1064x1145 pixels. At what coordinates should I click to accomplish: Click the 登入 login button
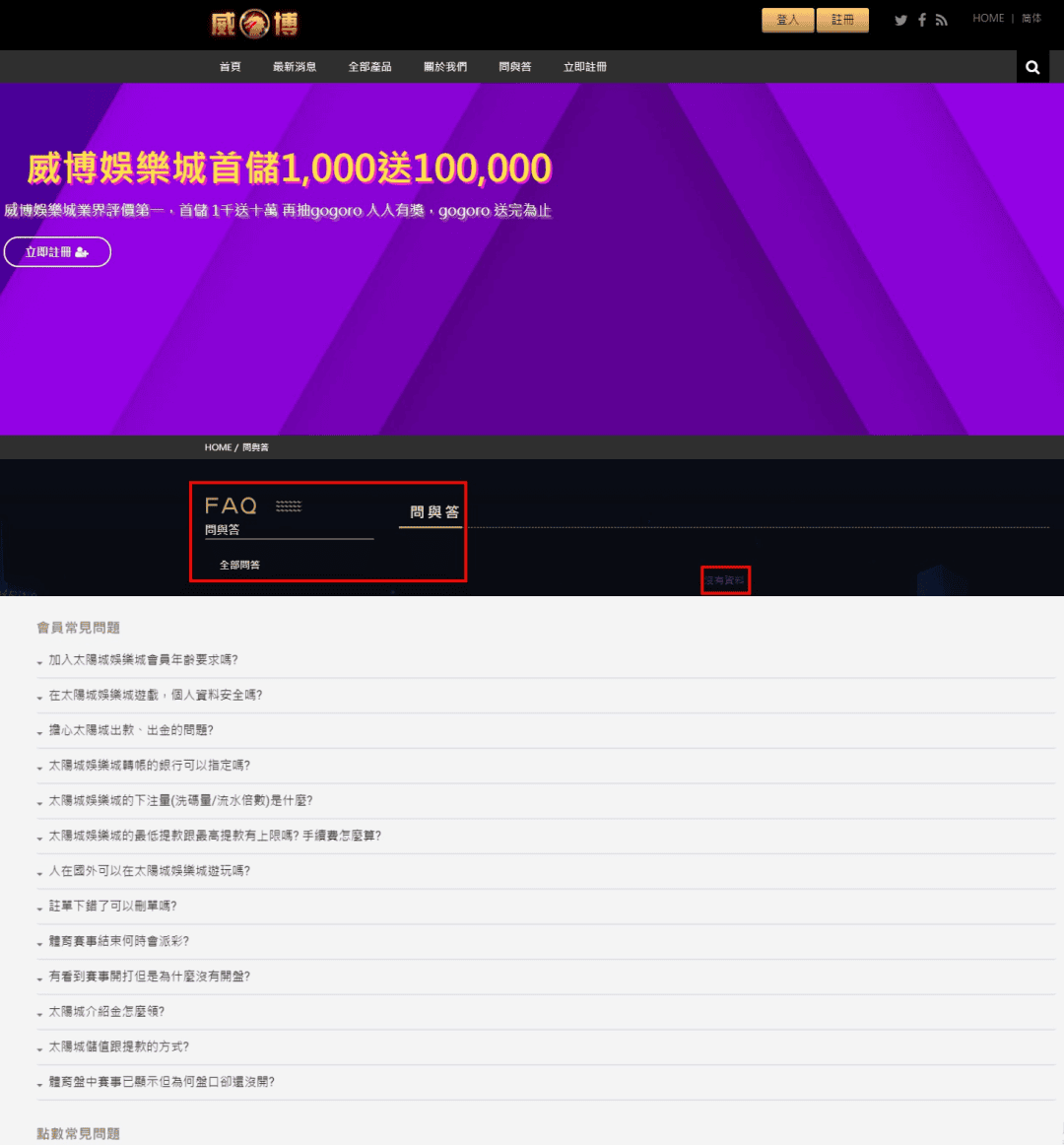tap(787, 20)
